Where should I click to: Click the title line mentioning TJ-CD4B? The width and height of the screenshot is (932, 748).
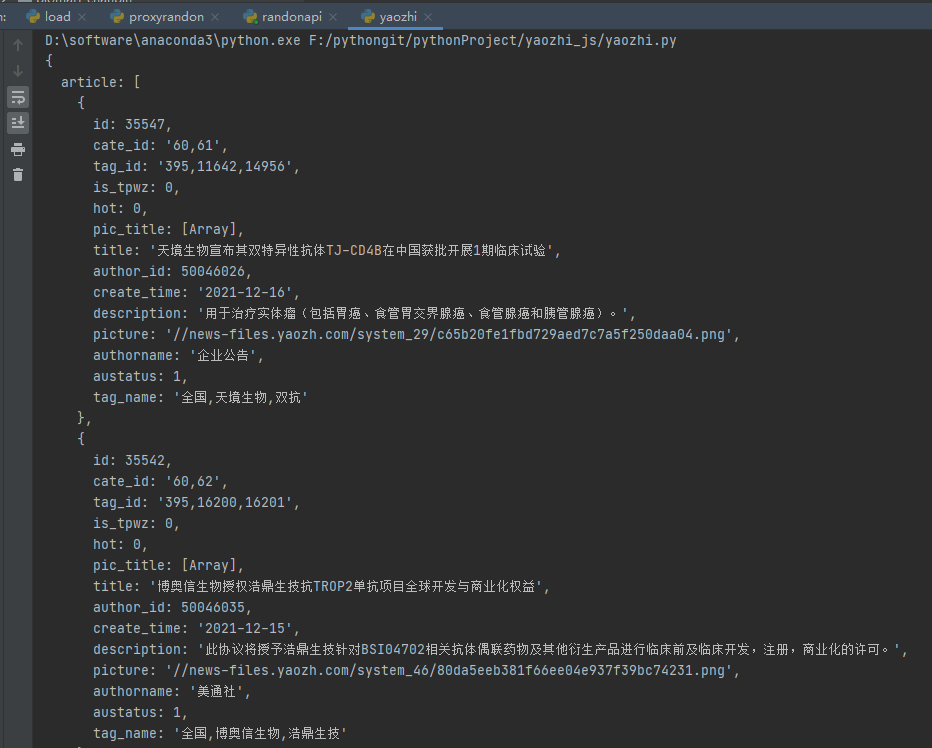click(x=326, y=250)
